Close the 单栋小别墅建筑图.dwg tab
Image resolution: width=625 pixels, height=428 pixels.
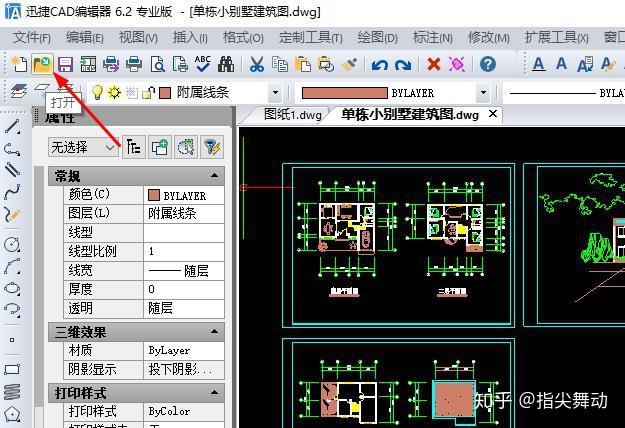point(493,114)
